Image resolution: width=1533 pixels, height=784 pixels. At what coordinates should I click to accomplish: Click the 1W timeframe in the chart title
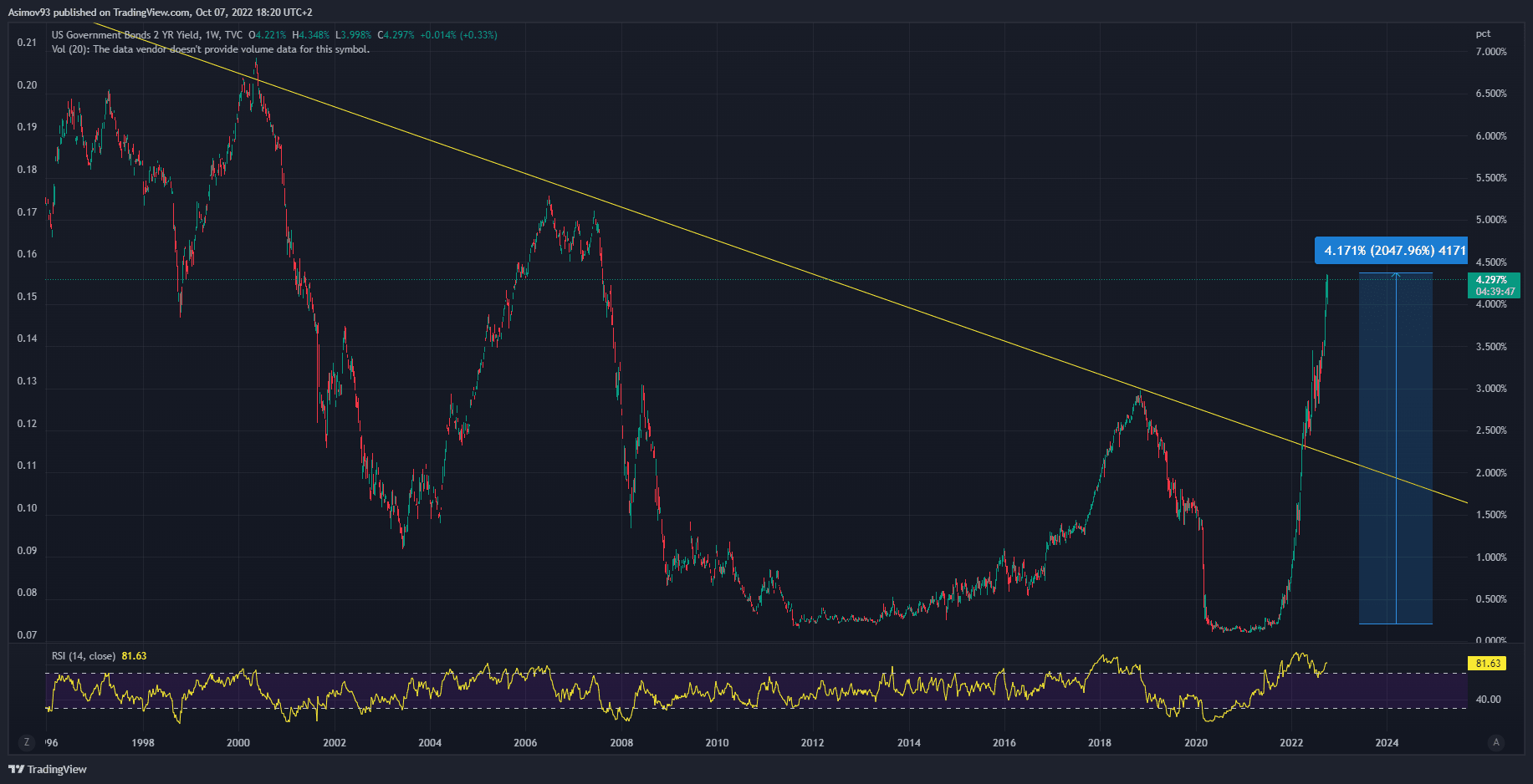point(212,35)
